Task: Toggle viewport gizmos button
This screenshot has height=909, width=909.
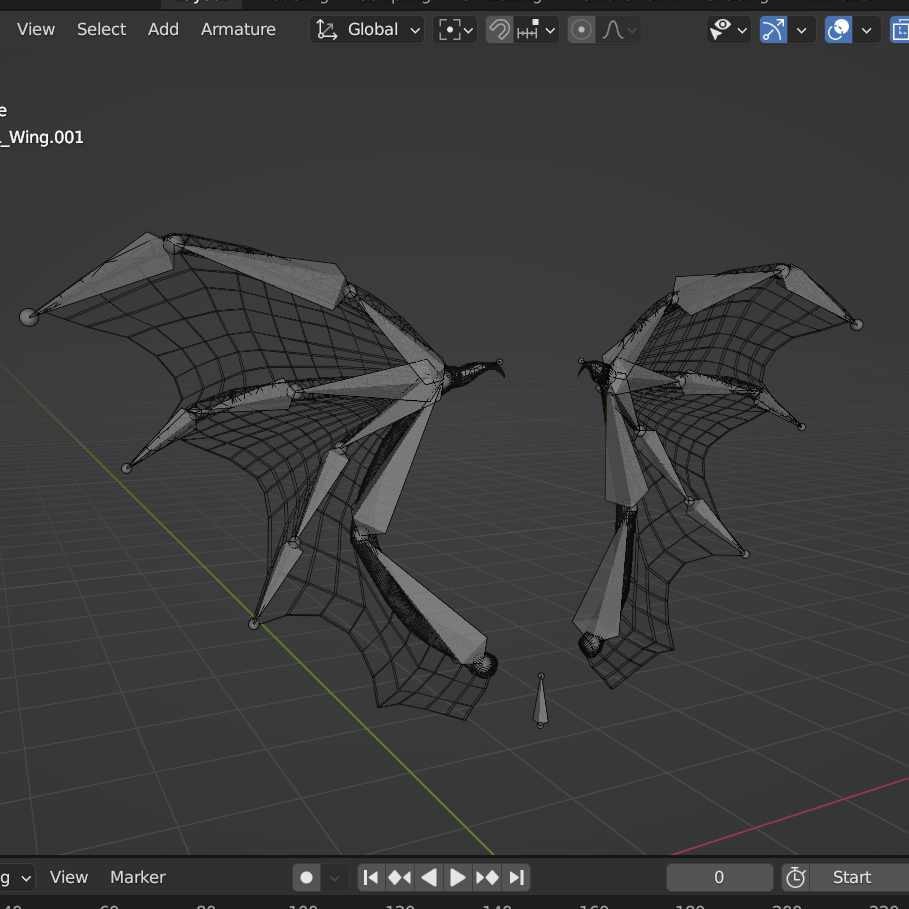Action: 773,30
